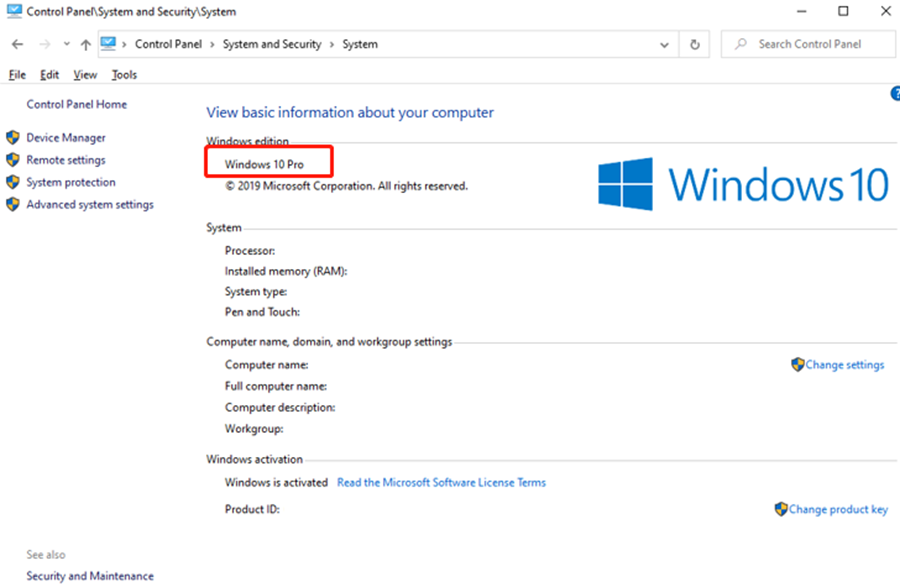900x587 pixels.
Task: Click Windows is activated text
Action: tap(276, 483)
